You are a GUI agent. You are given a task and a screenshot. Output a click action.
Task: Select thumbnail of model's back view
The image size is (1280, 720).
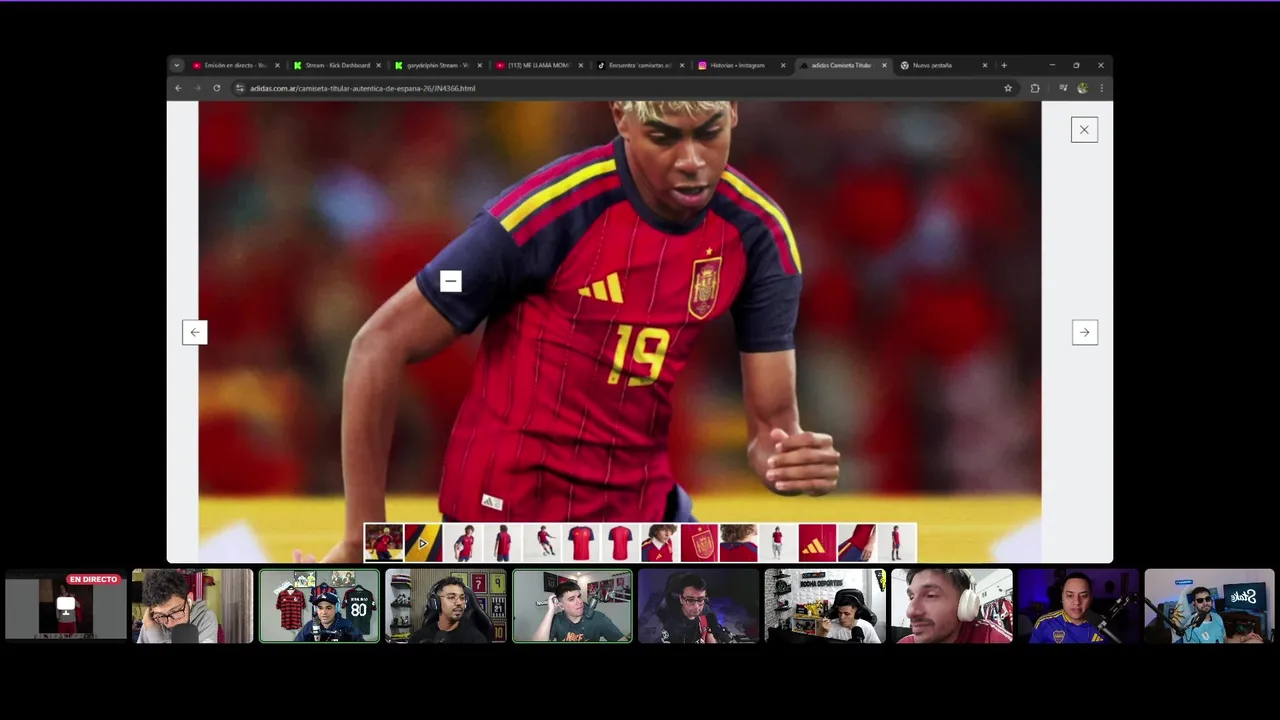(502, 543)
